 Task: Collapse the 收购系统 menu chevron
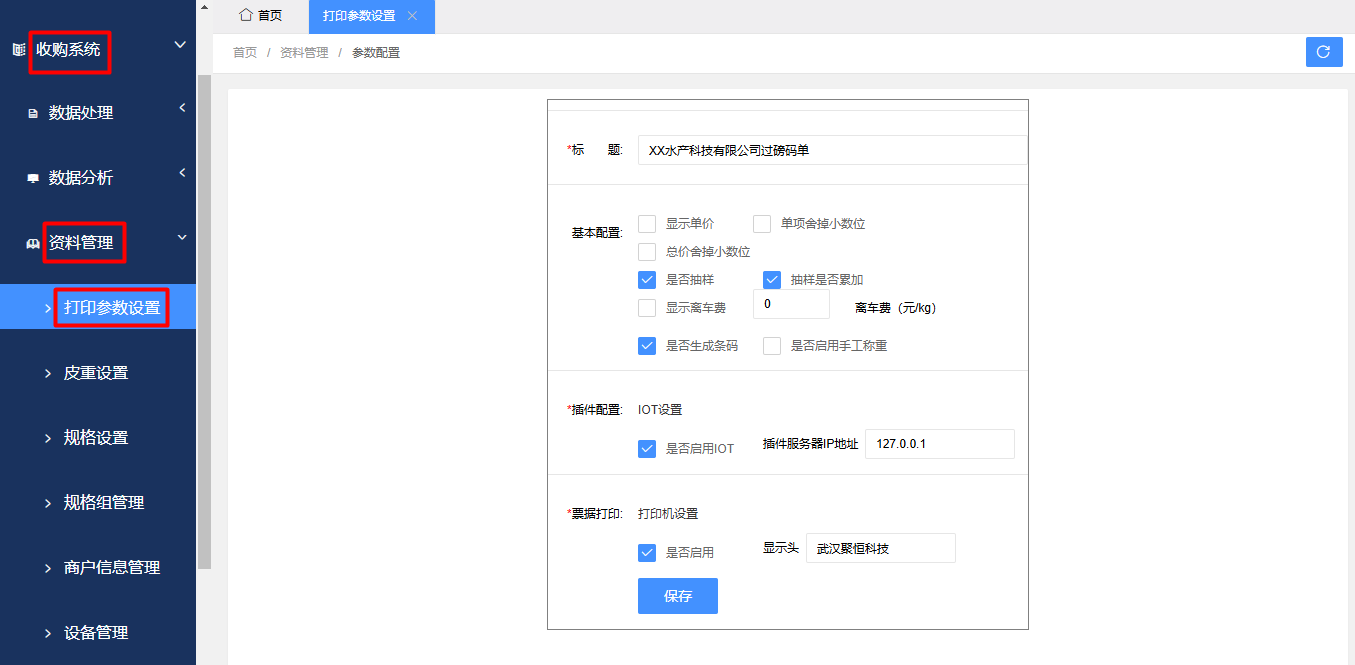tap(180, 45)
